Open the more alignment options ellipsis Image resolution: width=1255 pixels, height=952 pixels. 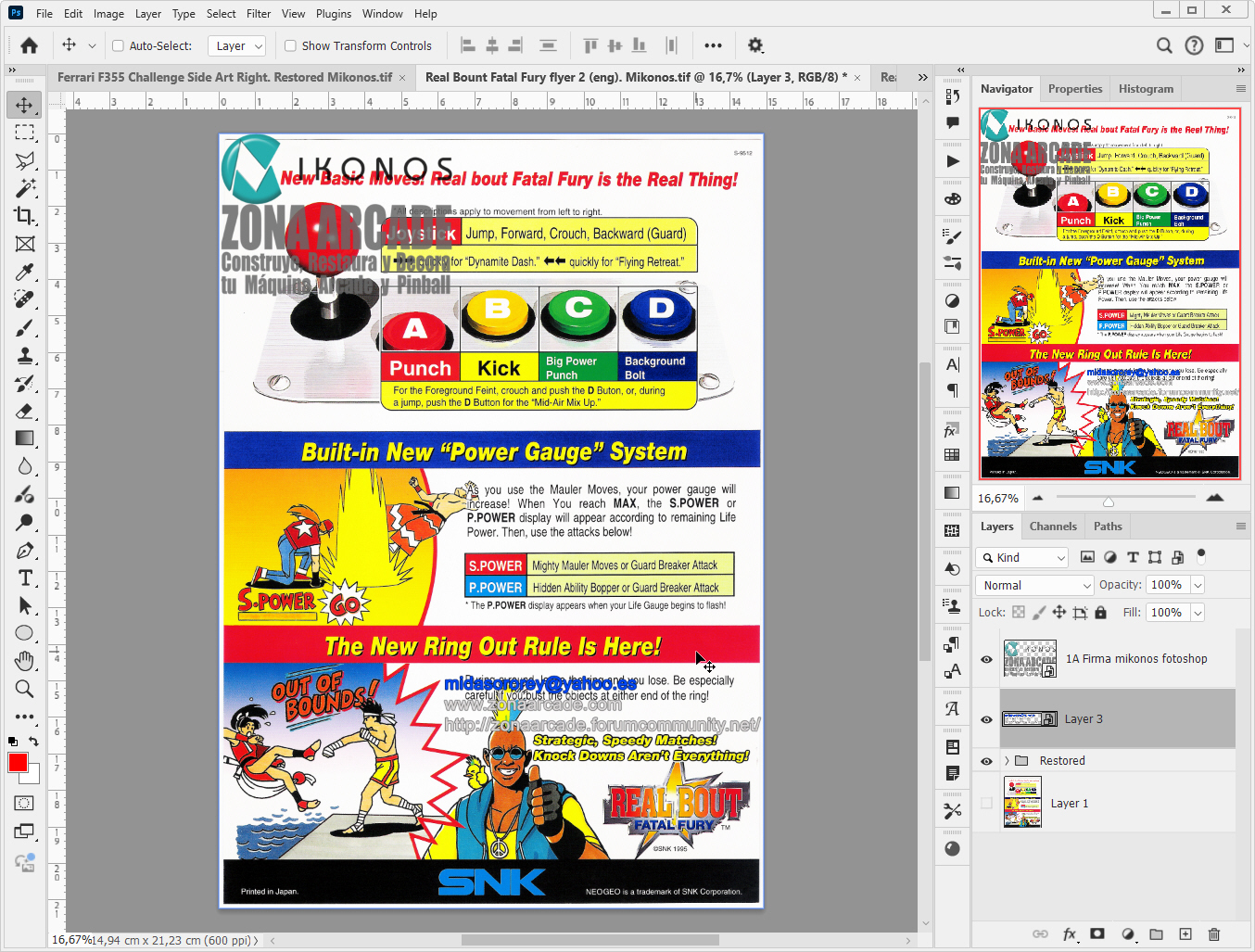[713, 45]
